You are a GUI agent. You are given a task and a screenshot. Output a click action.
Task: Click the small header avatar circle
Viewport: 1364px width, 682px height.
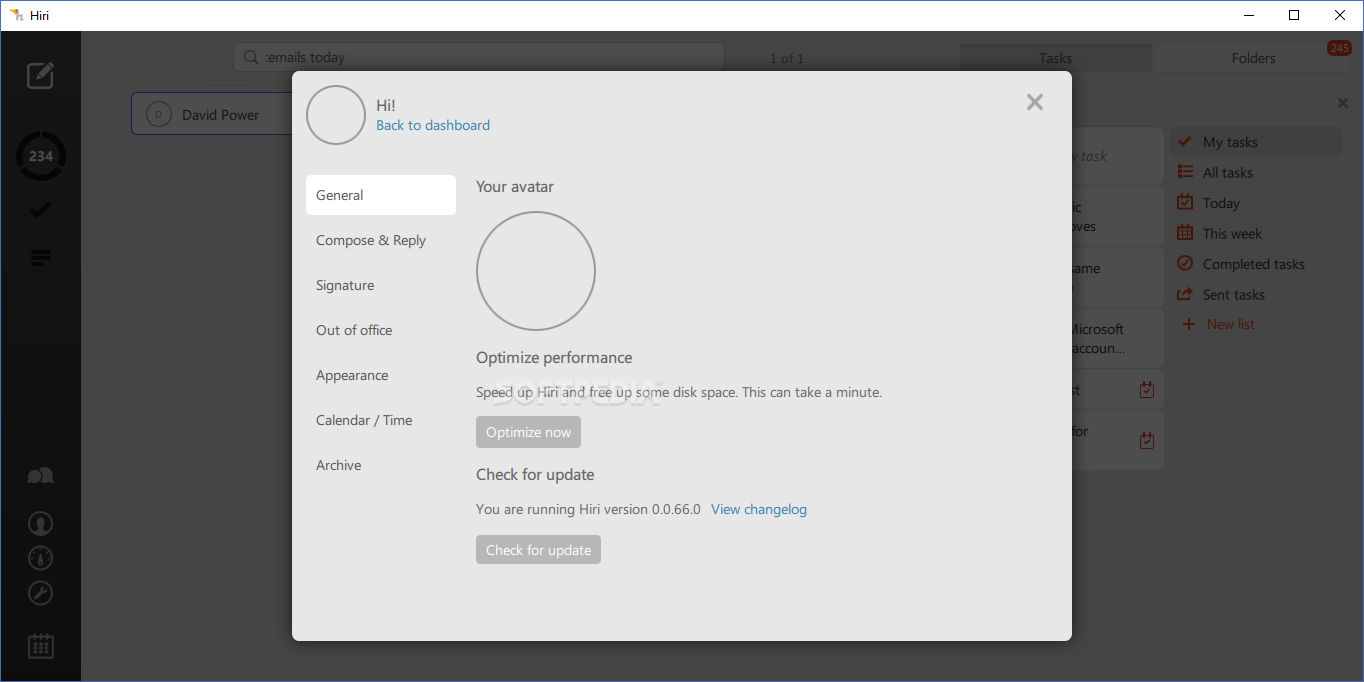336,115
